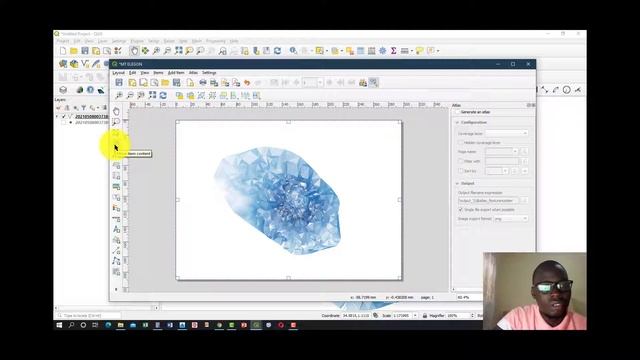
Task: Select the layout Zoom magnifier tool
Action: coord(116,122)
